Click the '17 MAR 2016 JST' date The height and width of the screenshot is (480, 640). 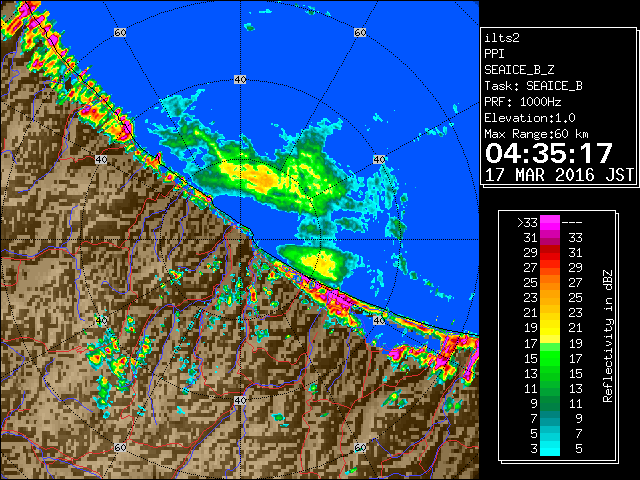coord(559,175)
